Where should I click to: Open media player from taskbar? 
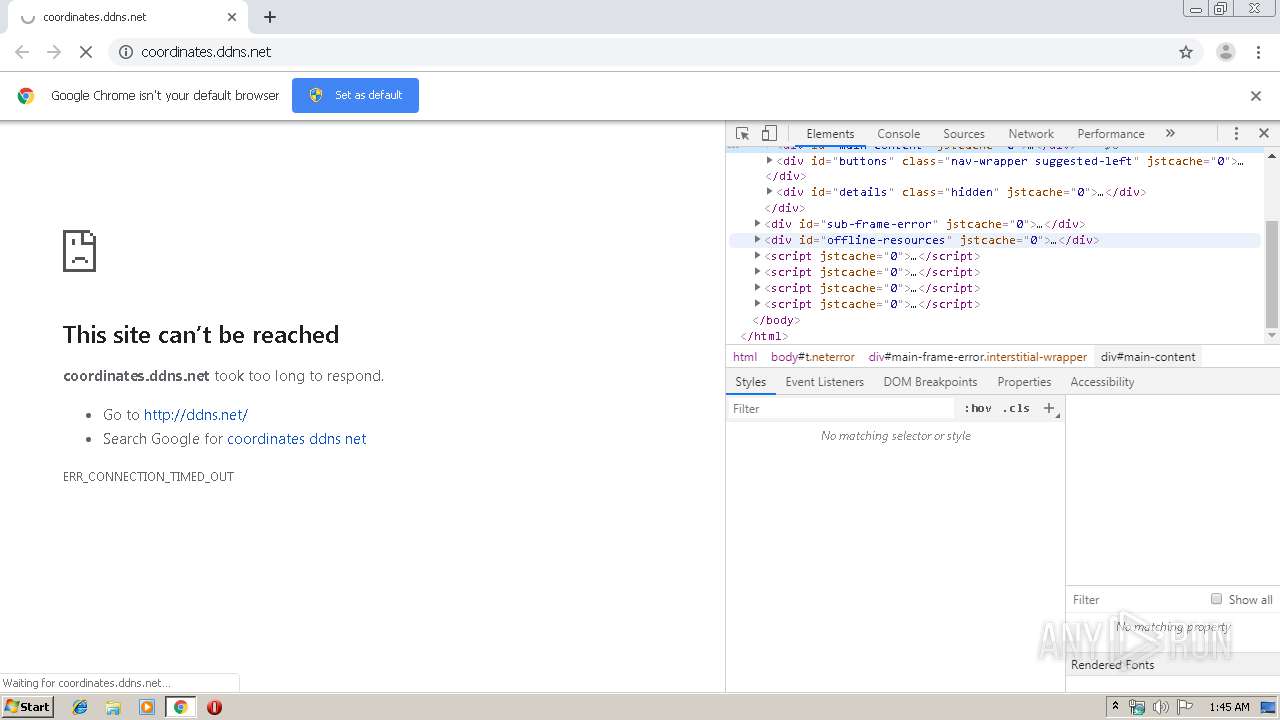tap(147, 707)
